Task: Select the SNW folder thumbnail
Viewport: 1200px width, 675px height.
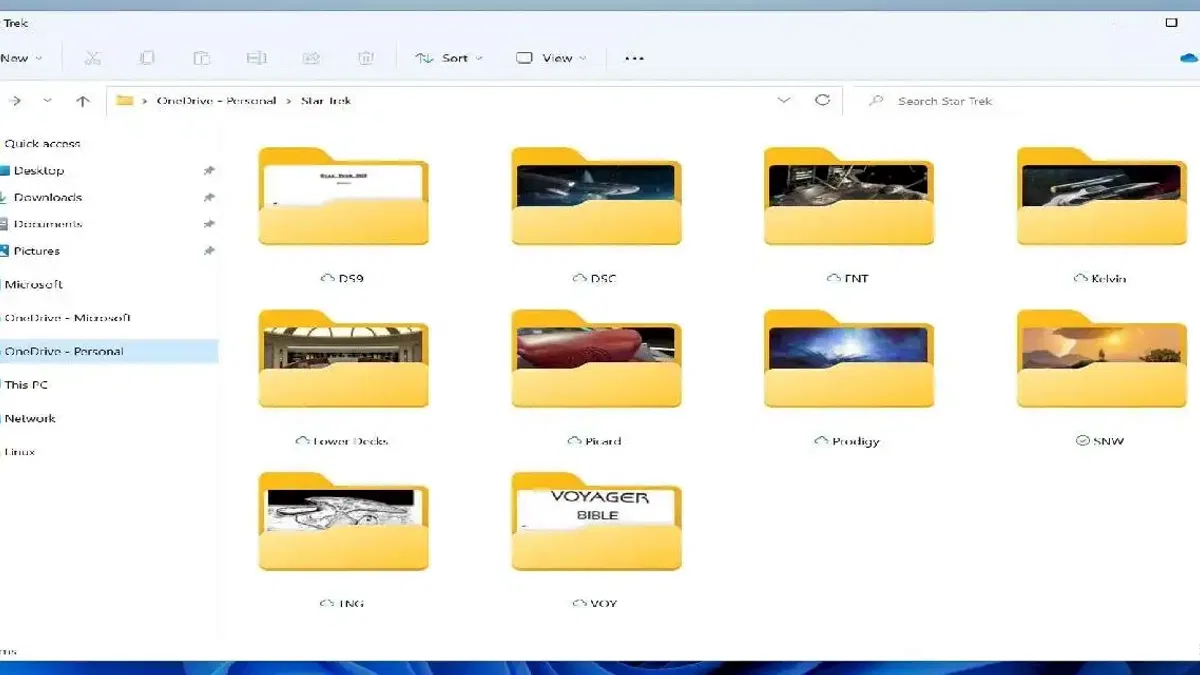Action: [x=1102, y=359]
